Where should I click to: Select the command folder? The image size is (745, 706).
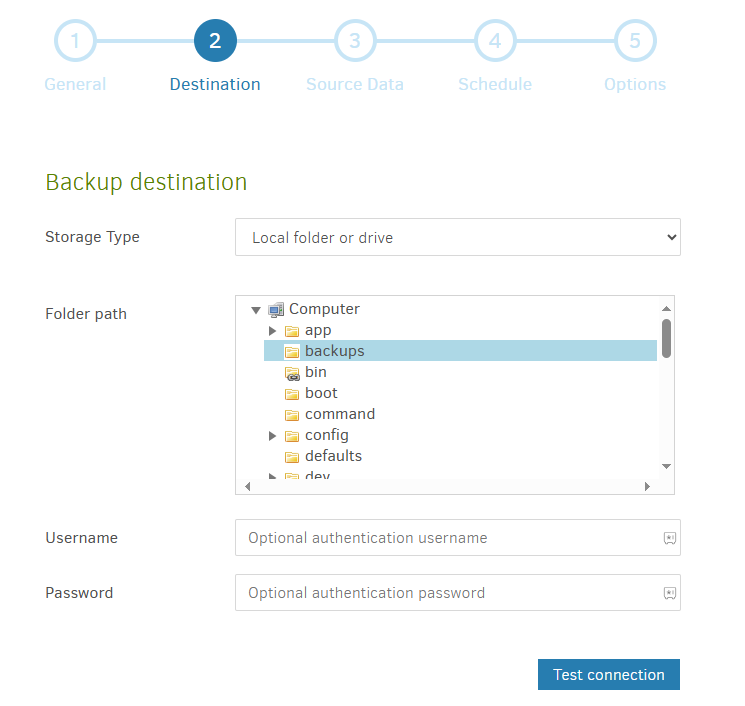pyautogui.click(x=340, y=414)
